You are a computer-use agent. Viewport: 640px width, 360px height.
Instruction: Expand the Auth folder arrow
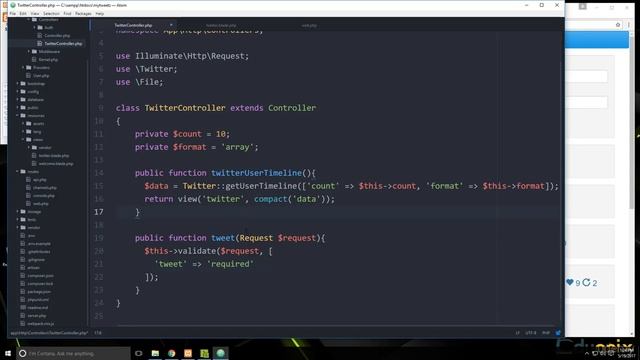click(35, 27)
